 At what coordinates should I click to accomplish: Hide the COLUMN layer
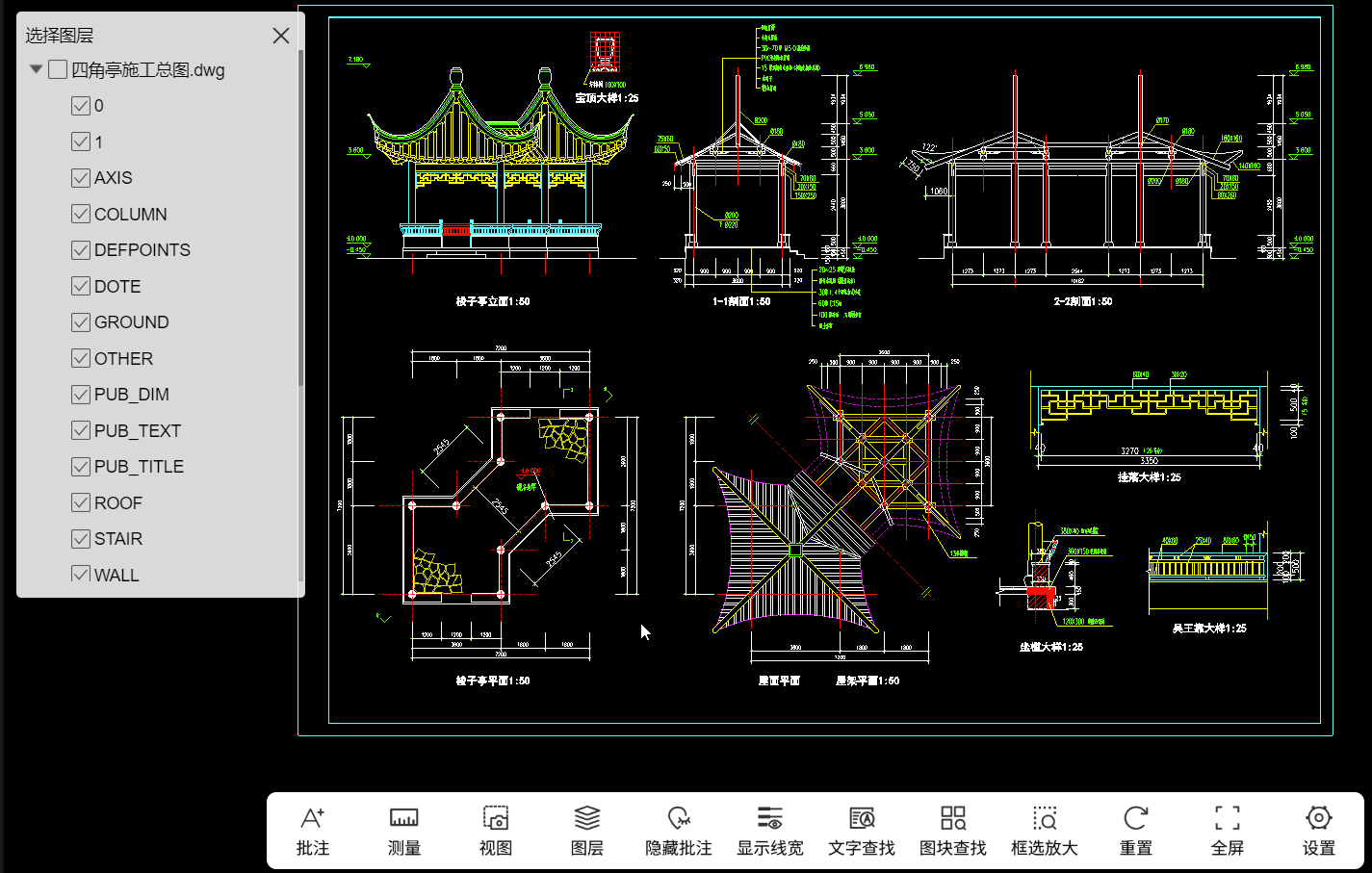[81, 214]
